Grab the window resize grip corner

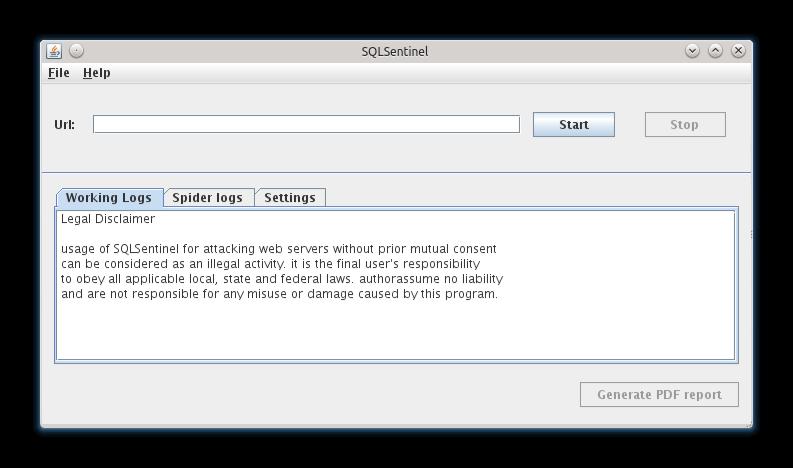[x=747, y=424]
